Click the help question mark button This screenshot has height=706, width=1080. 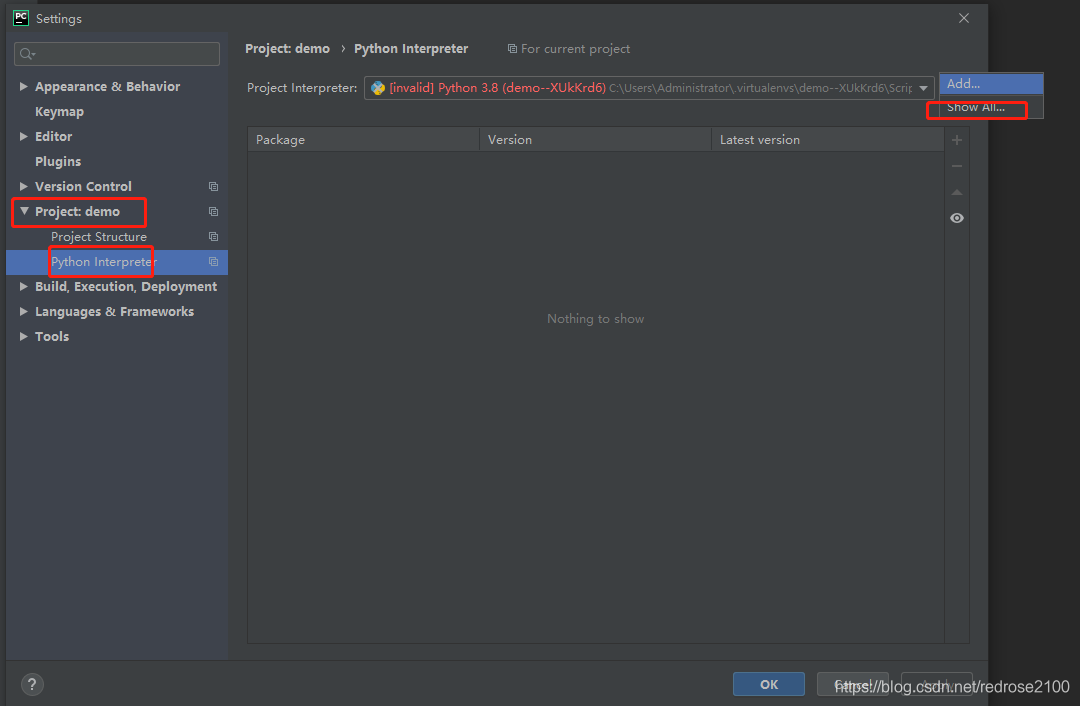(x=32, y=684)
